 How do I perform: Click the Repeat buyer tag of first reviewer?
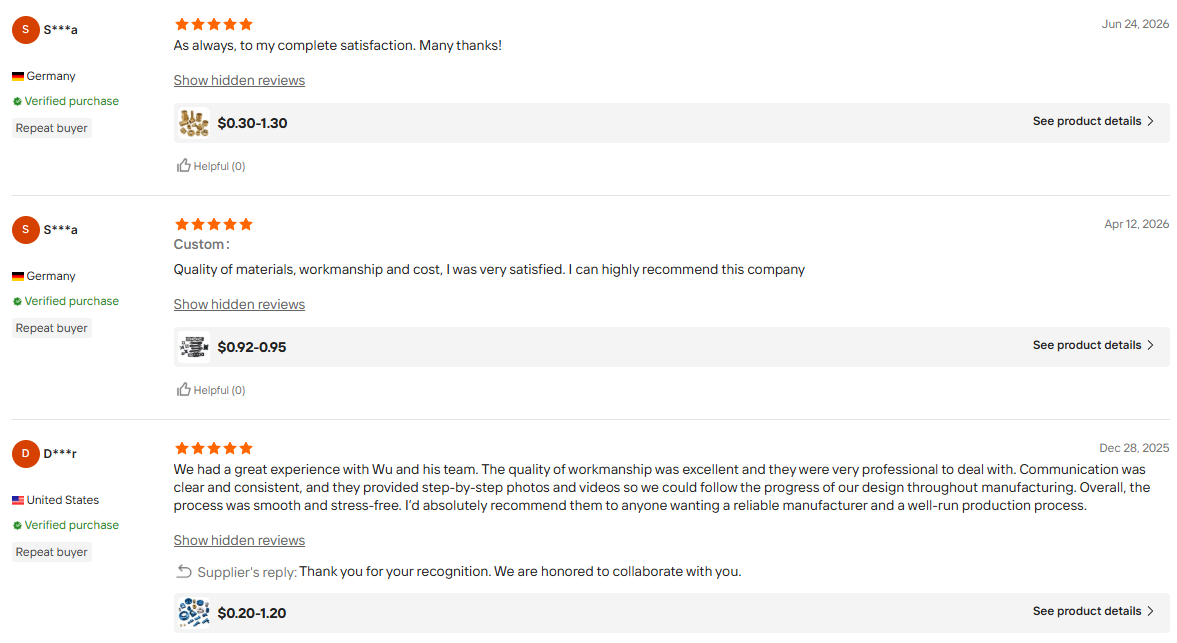[x=52, y=128]
